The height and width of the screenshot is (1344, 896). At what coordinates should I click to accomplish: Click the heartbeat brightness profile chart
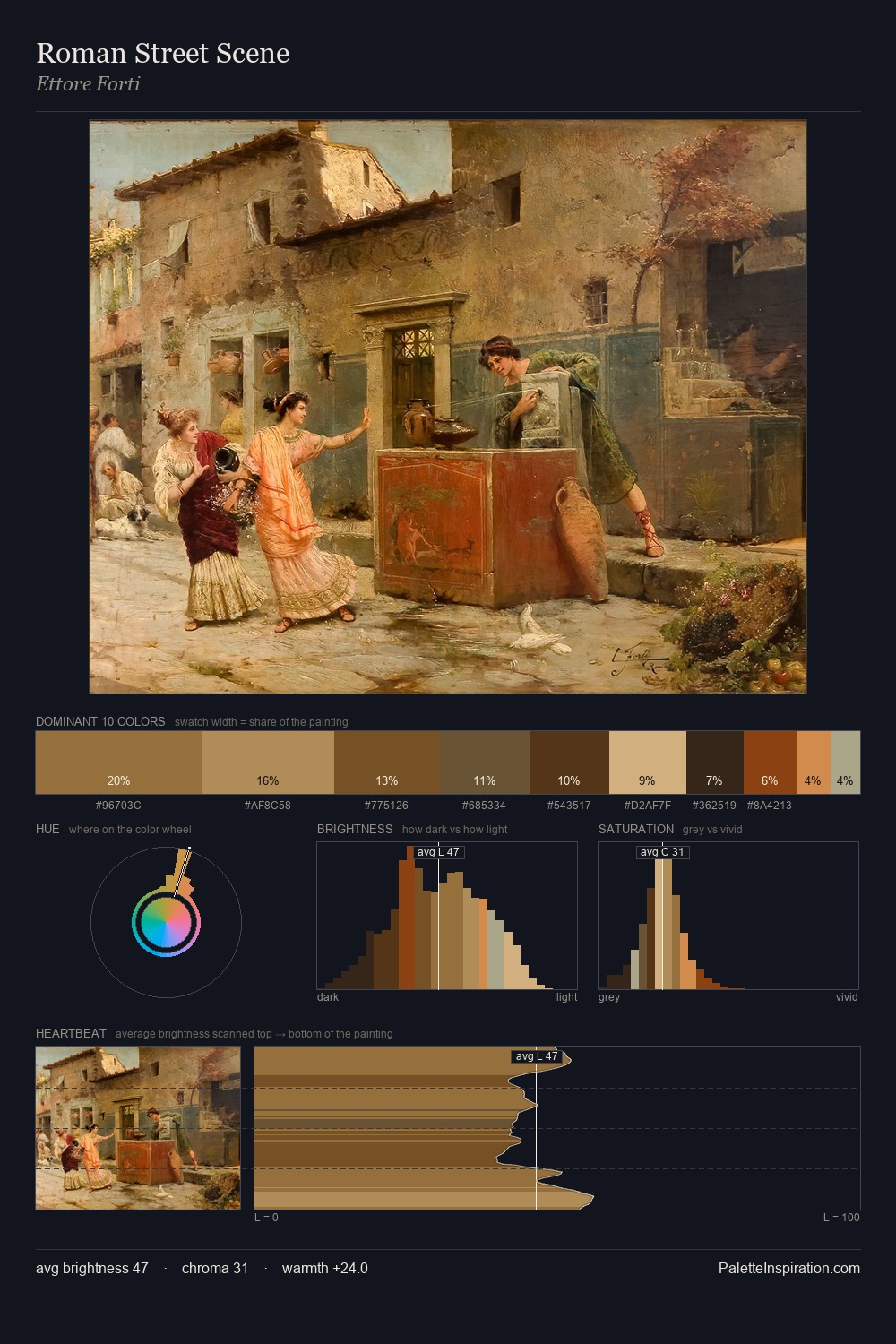[557, 1128]
